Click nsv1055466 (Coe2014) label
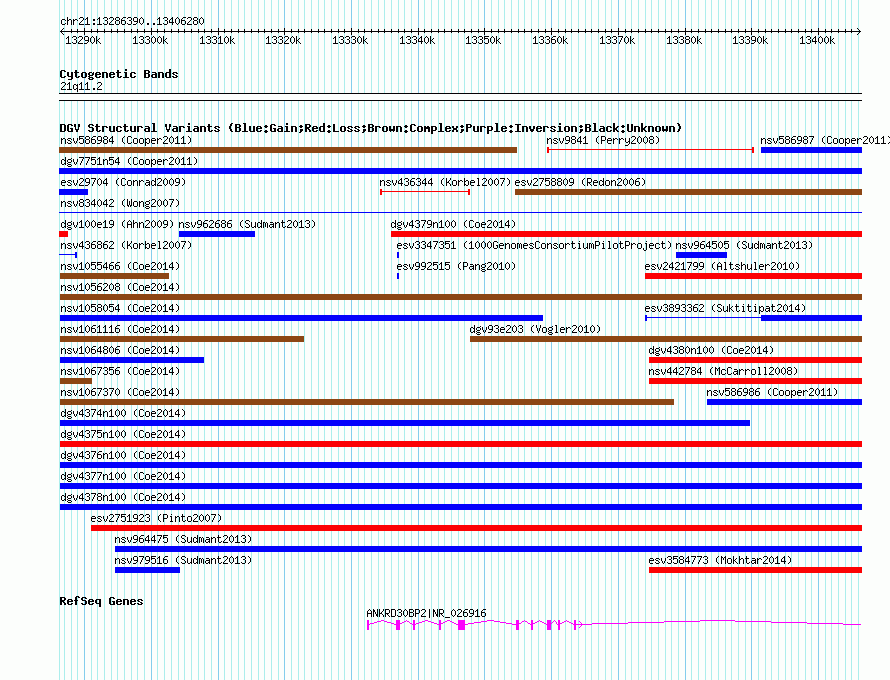Screen dimensions: 890x680 point(120,266)
